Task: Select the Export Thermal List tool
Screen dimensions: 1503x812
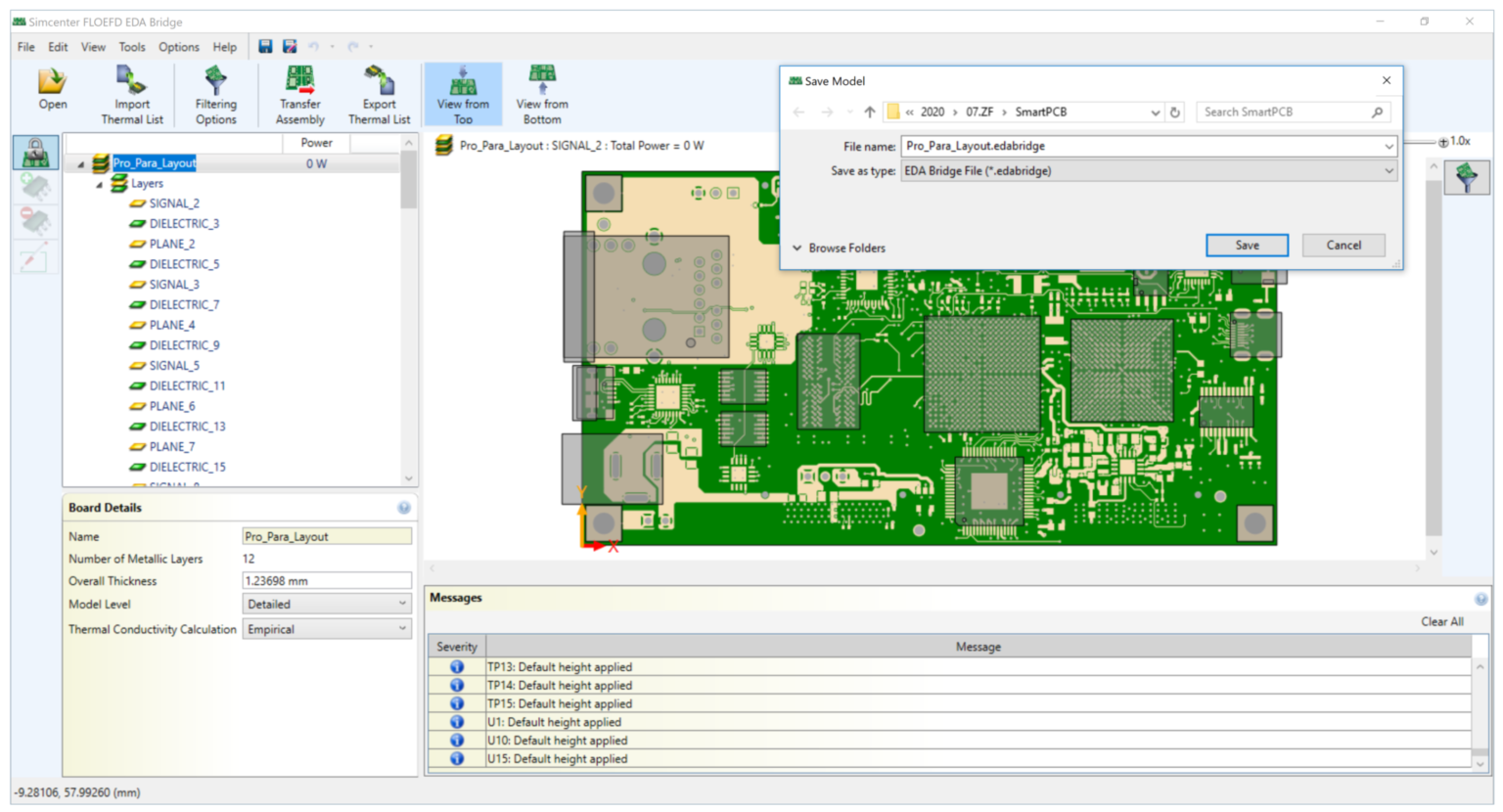Action: (x=379, y=93)
